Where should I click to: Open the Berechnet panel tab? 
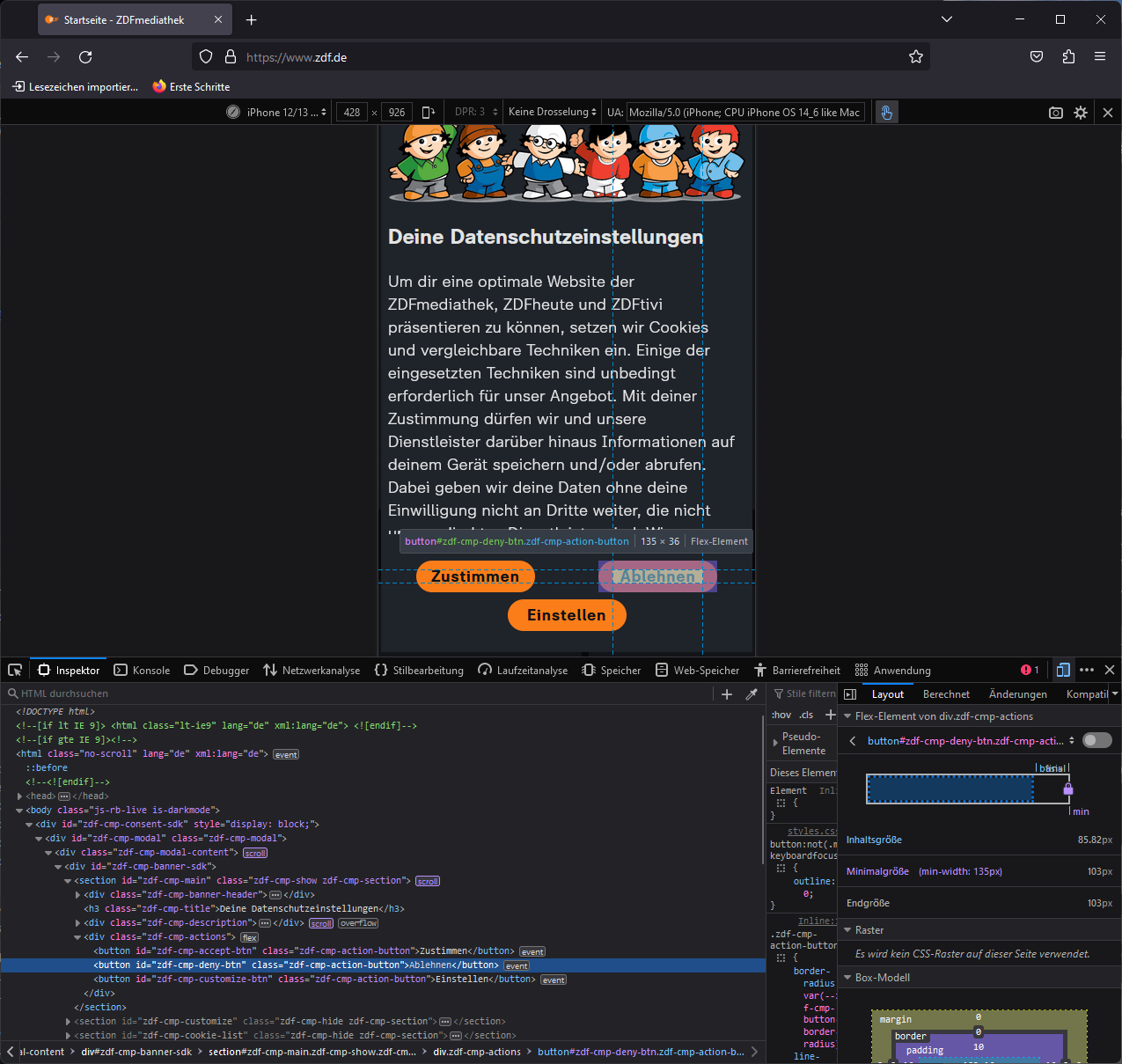[946, 694]
